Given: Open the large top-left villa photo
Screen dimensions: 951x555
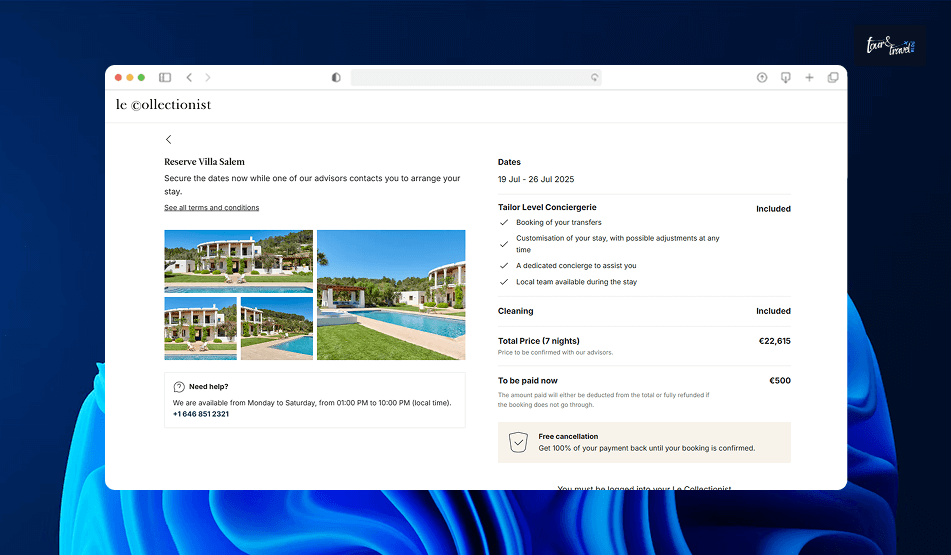Looking at the screenshot, I should pyautogui.click(x=238, y=261).
